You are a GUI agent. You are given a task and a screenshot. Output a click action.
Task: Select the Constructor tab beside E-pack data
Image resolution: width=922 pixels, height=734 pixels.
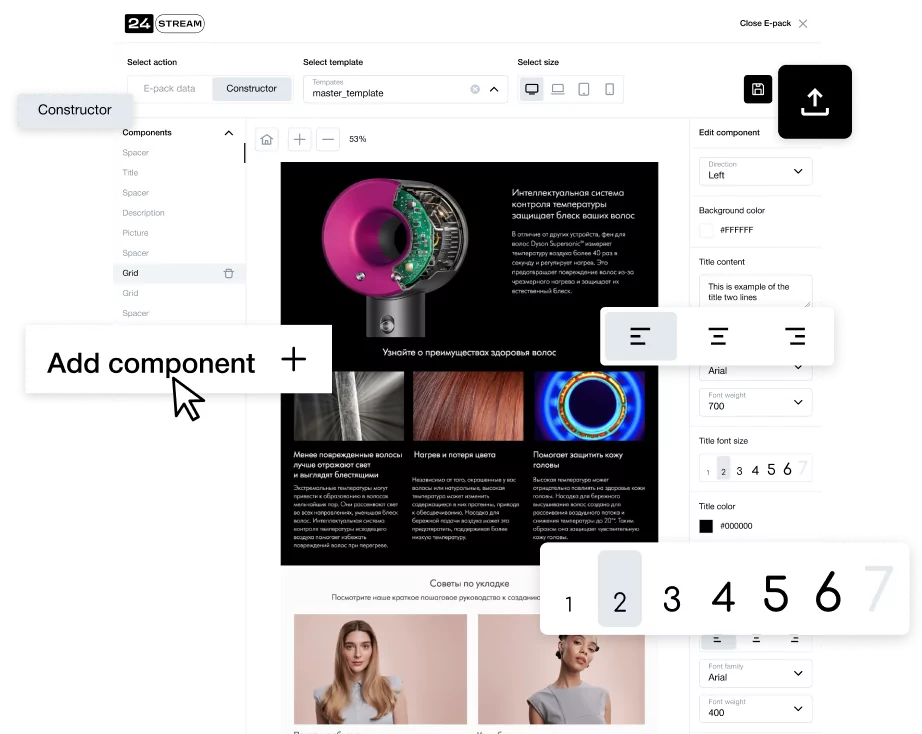251,89
